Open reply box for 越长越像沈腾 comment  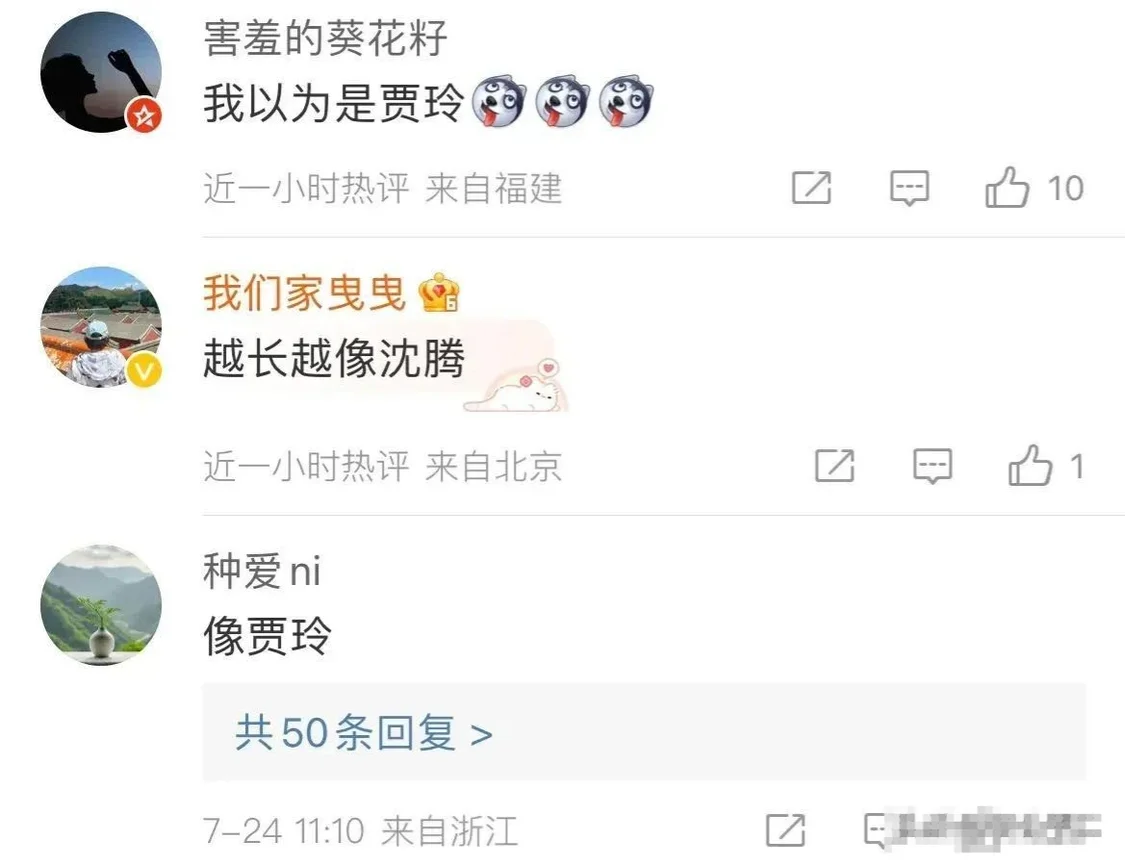coord(932,467)
